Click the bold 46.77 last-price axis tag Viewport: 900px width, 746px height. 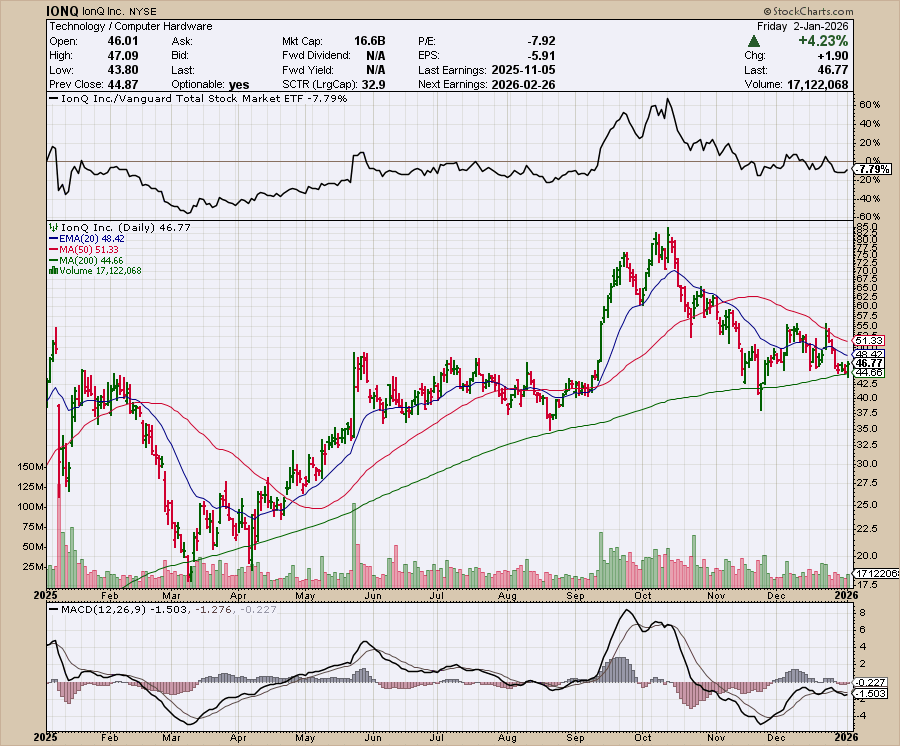point(868,363)
